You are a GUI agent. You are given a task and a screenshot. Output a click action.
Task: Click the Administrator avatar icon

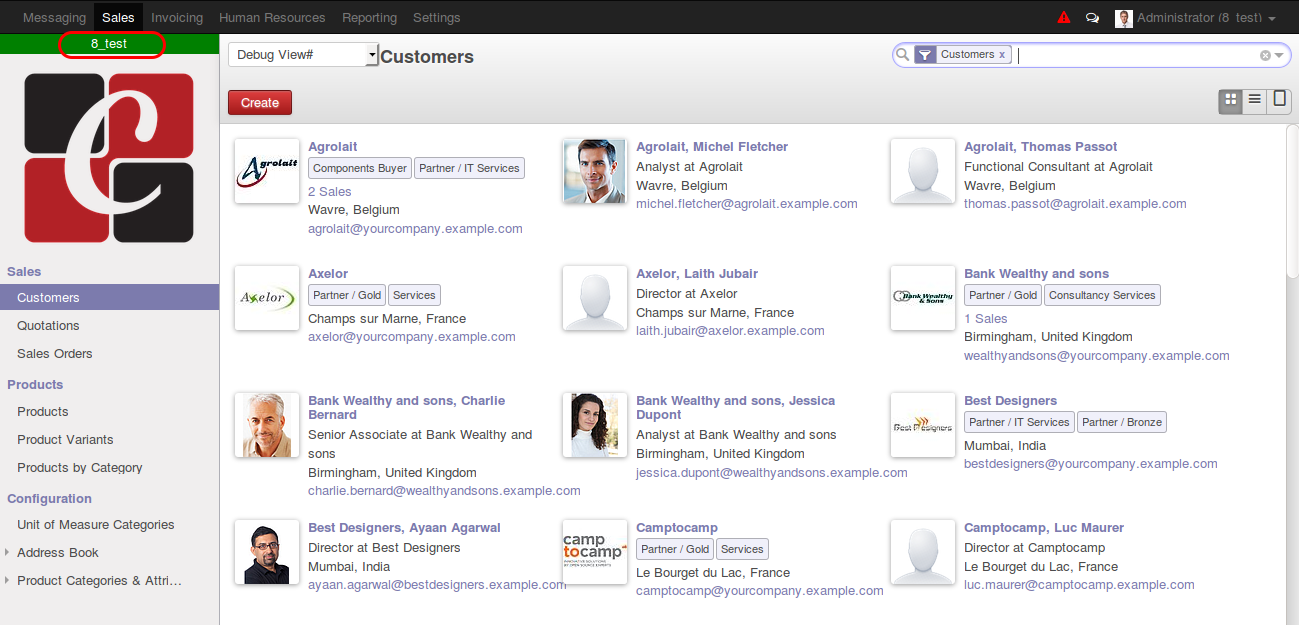point(1124,18)
